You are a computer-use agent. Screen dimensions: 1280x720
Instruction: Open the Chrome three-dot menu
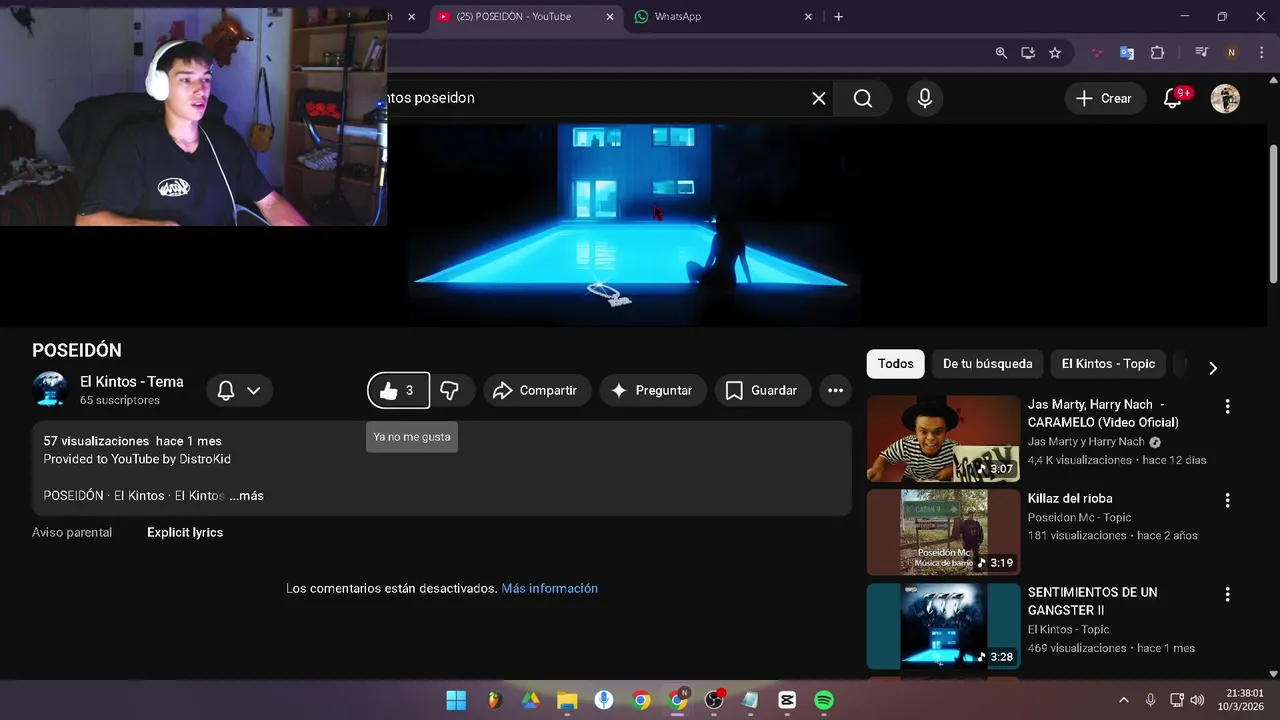click(x=1263, y=53)
